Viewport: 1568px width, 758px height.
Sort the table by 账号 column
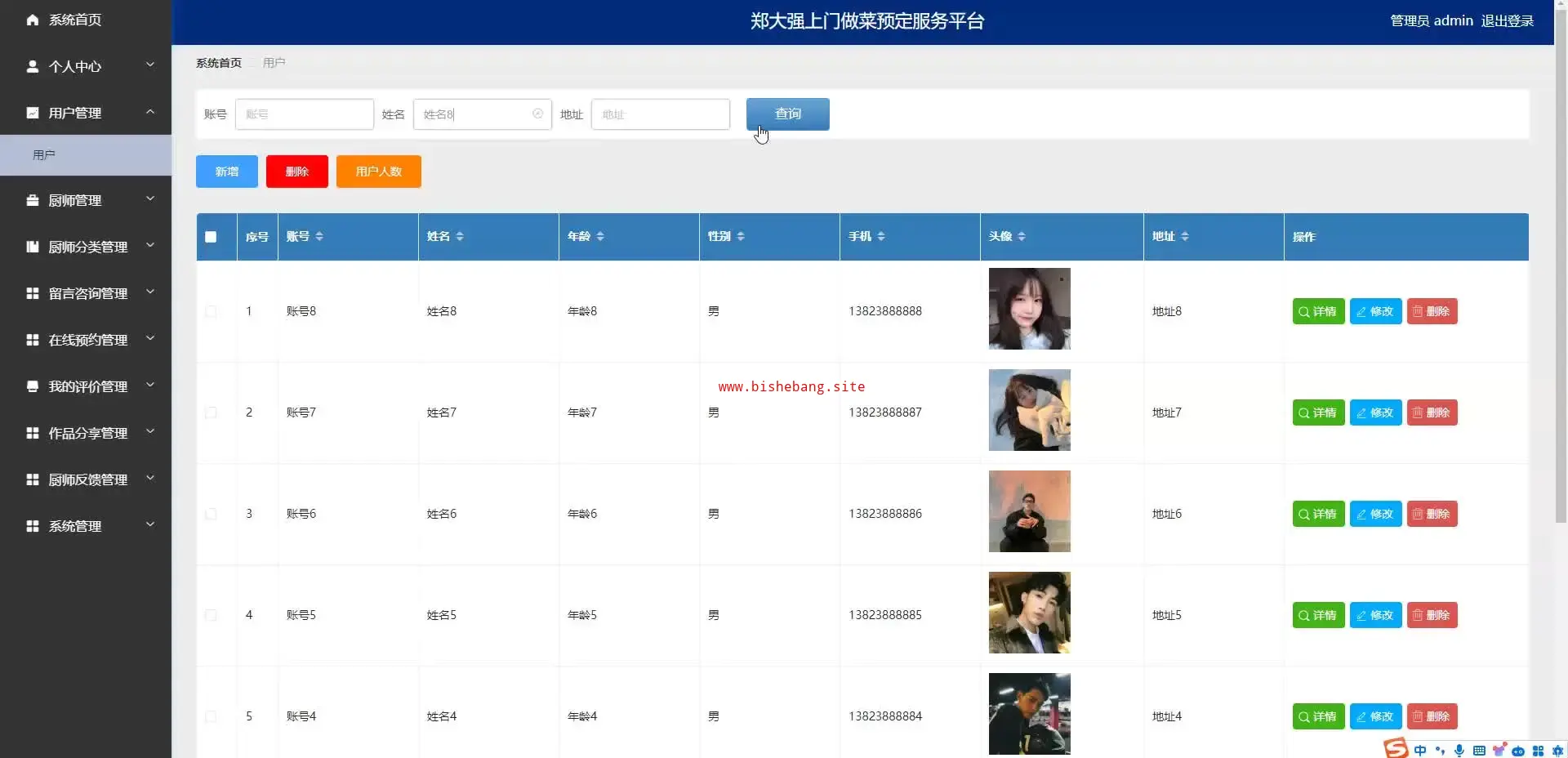319,236
